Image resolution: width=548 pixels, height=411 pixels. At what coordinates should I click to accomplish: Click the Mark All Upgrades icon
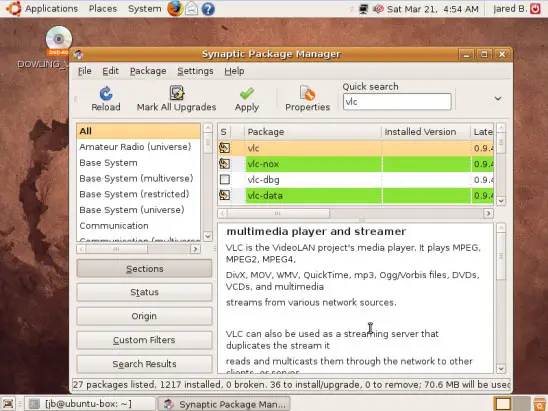click(x=177, y=93)
